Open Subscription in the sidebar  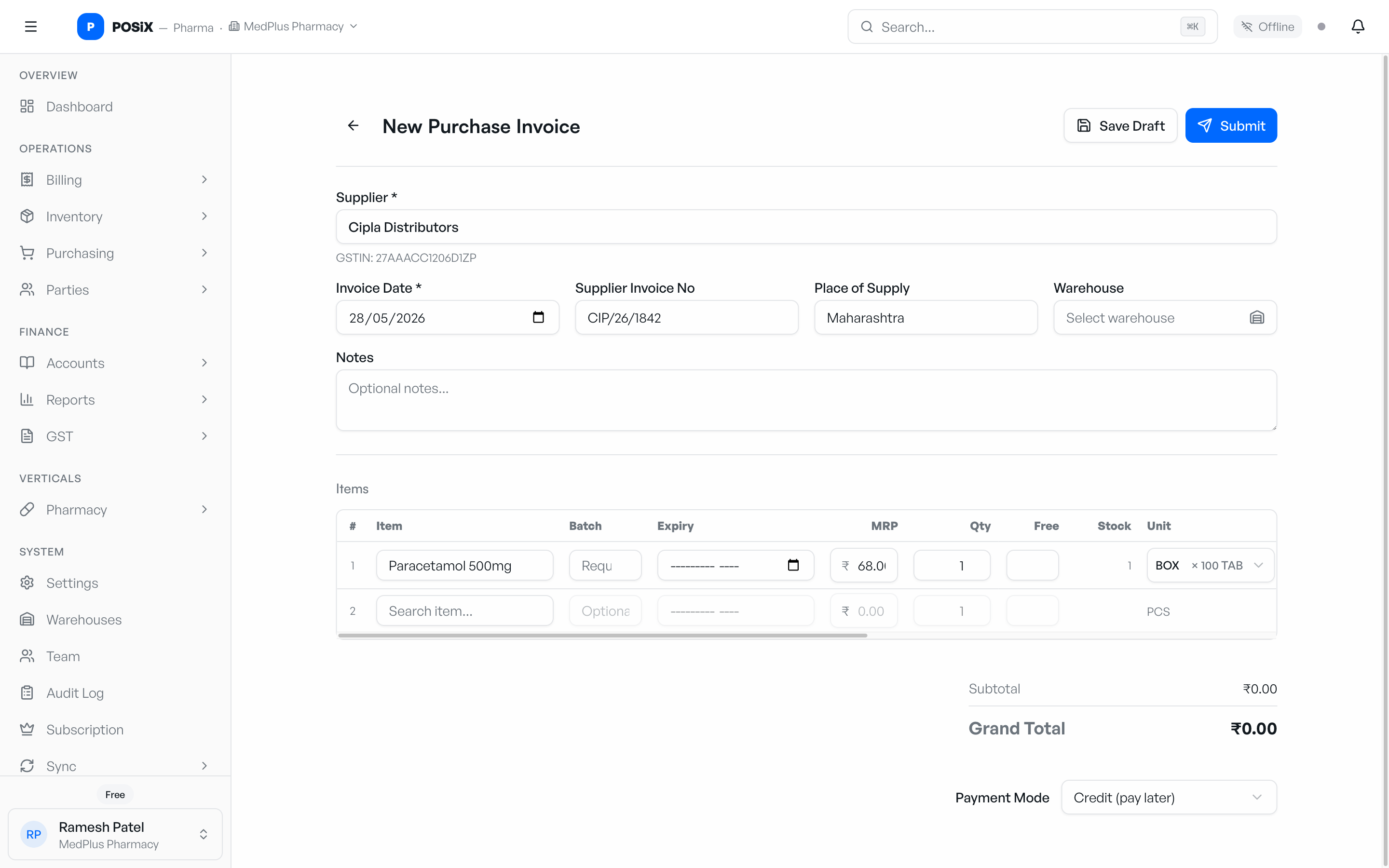tap(115, 729)
